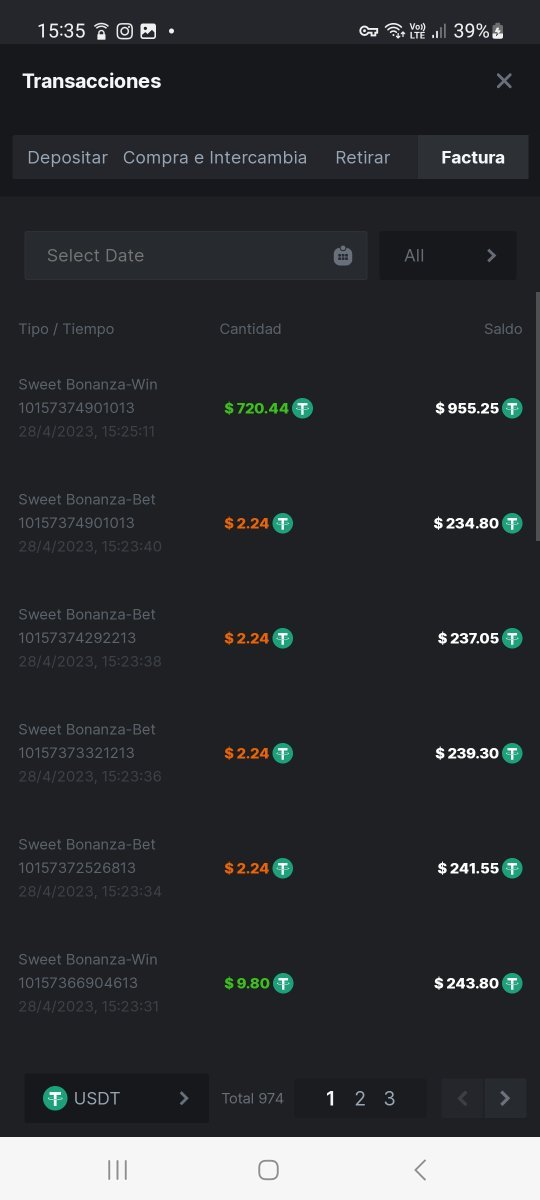
Task: Open the USDT currency selector
Action: [x=117, y=1098]
